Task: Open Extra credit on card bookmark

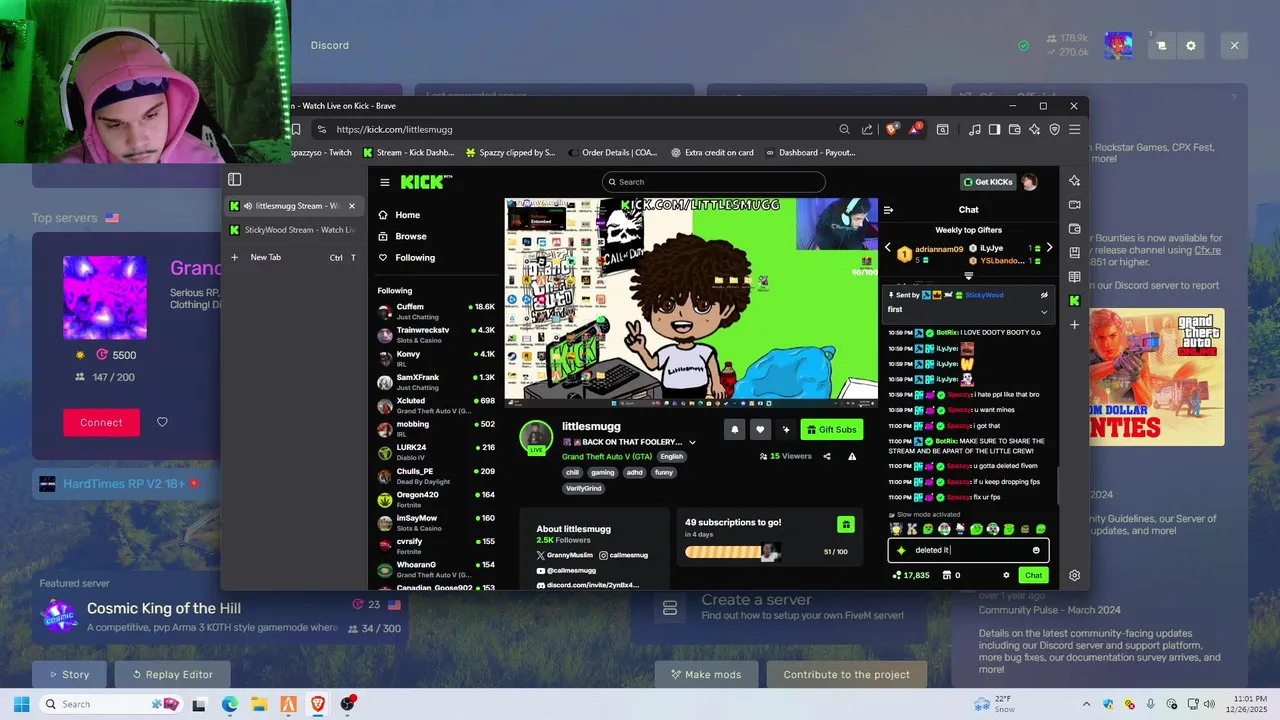Action: pos(712,153)
